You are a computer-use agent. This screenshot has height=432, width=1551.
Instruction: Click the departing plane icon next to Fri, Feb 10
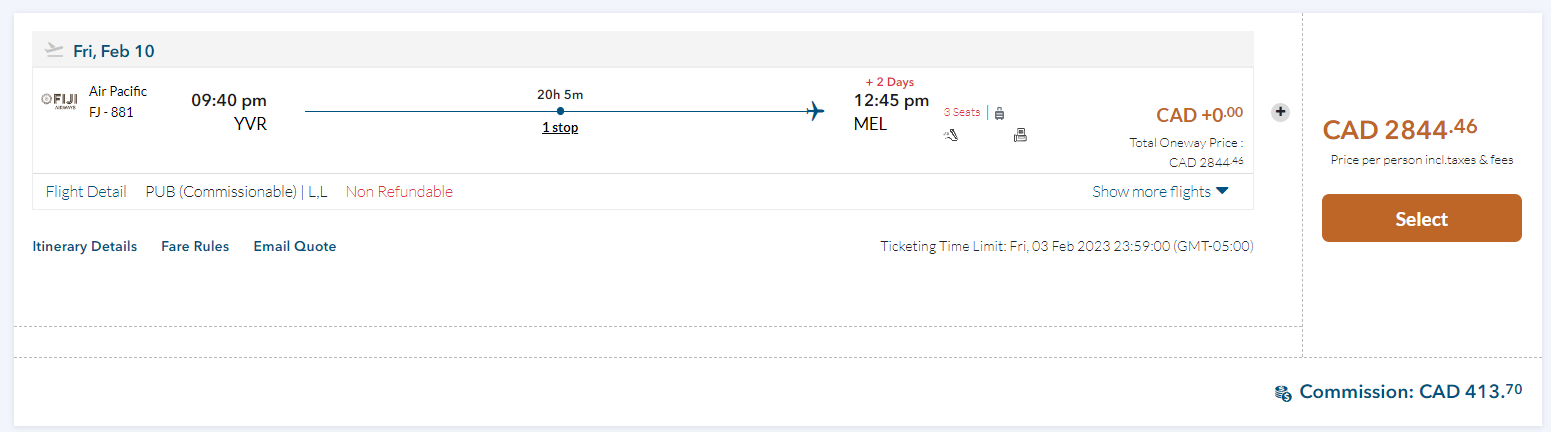click(x=55, y=50)
